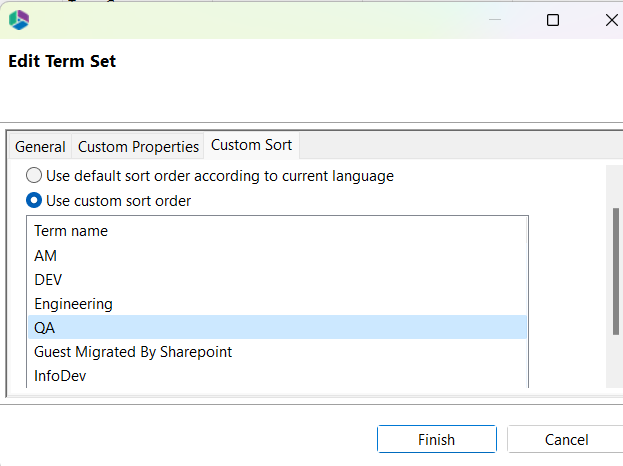The height and width of the screenshot is (466, 623).
Task: Select the AM term in the list
Action: point(46,256)
